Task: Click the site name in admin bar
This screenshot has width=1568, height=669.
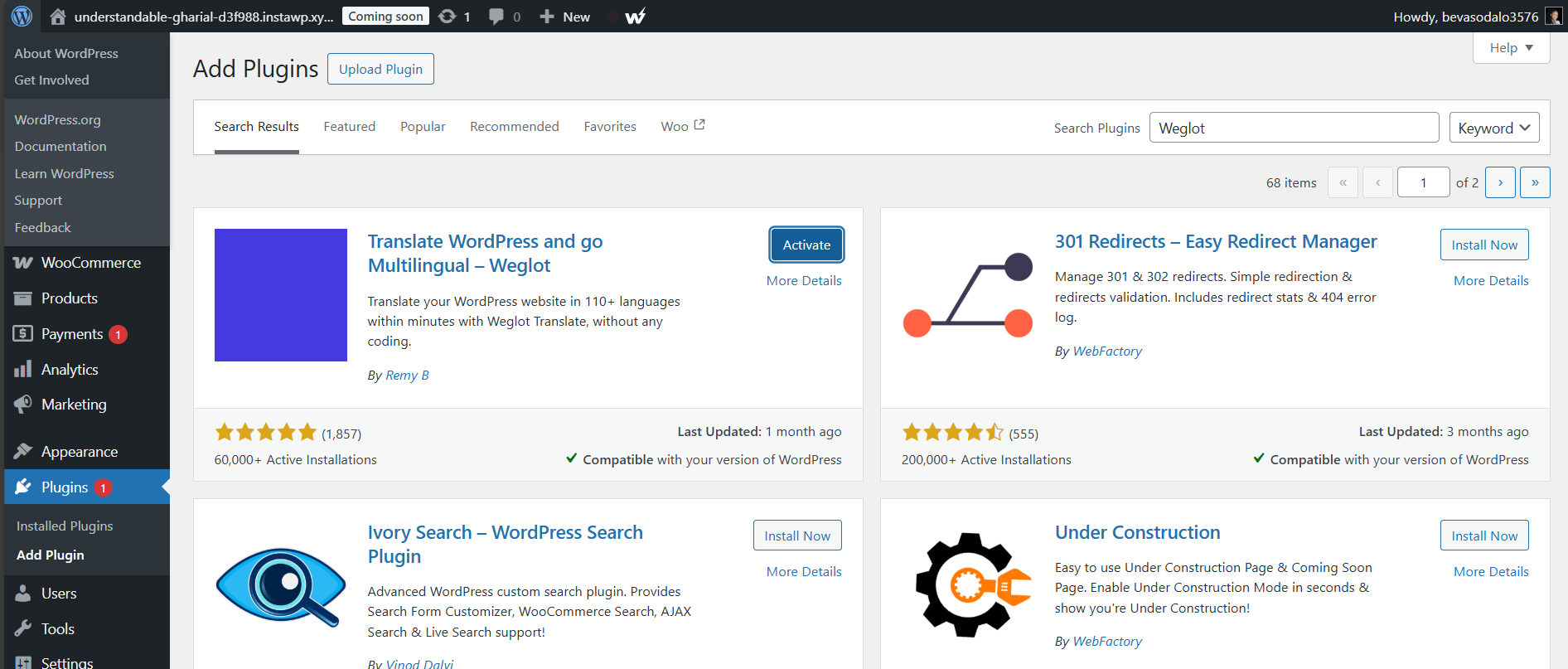Action: 204,17
